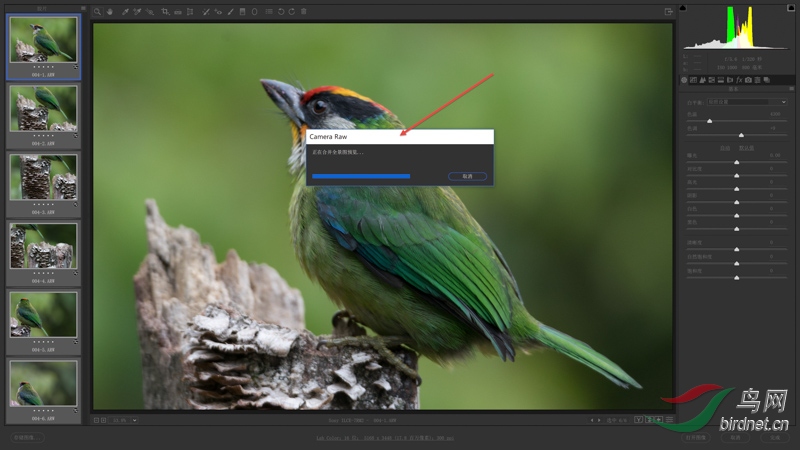
Task: Click the rotate clockwise icon
Action: click(x=291, y=12)
